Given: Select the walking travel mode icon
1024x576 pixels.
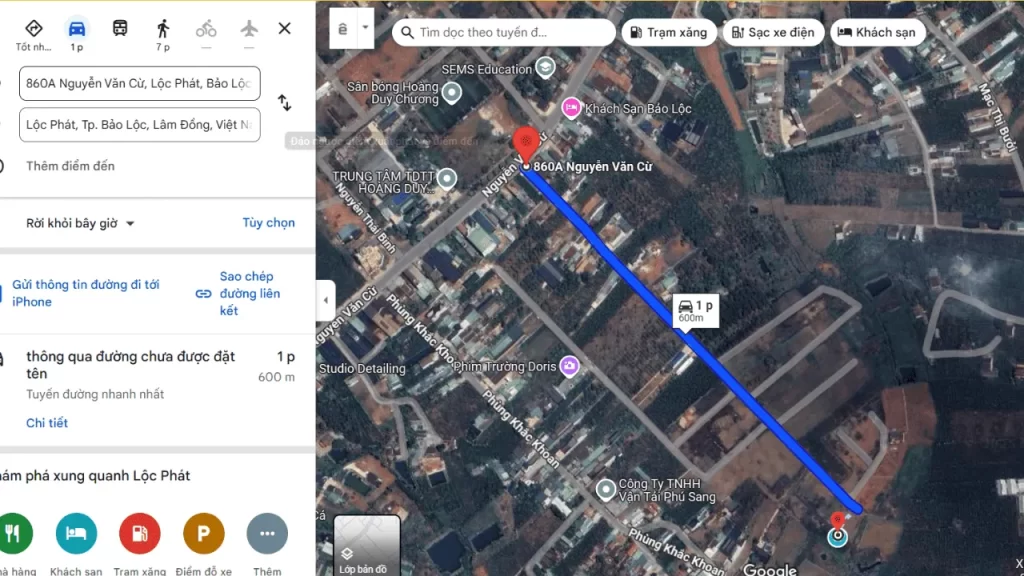Looking at the screenshot, I should (163, 29).
